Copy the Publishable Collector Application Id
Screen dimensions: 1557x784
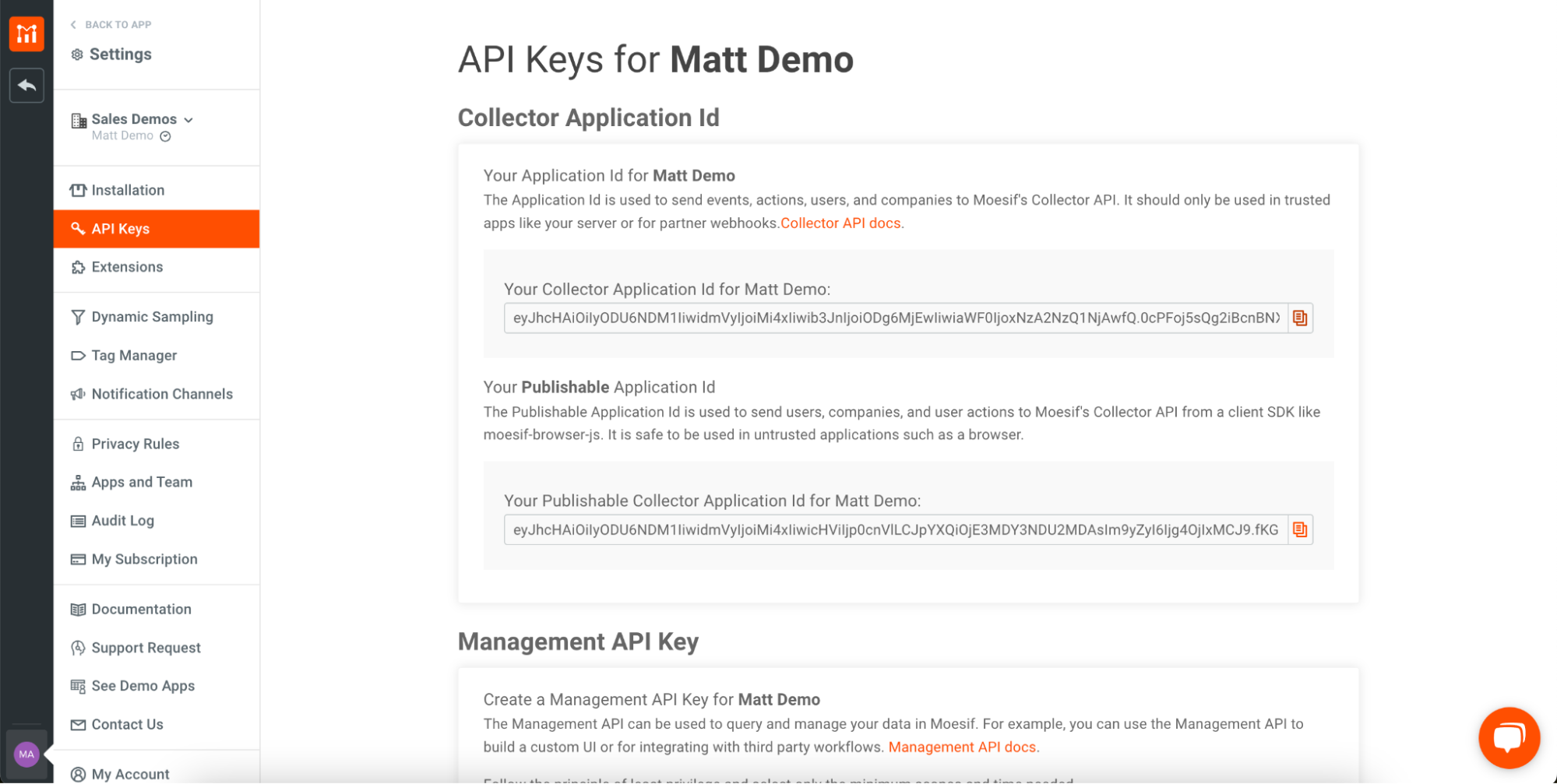point(1299,529)
